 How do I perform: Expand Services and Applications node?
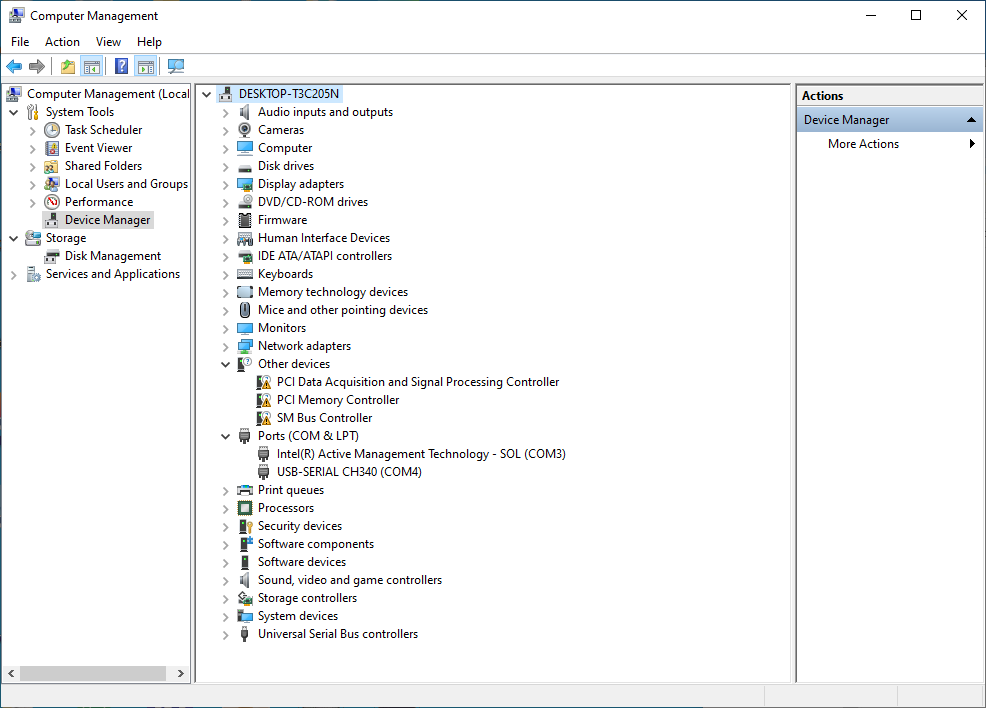13,275
